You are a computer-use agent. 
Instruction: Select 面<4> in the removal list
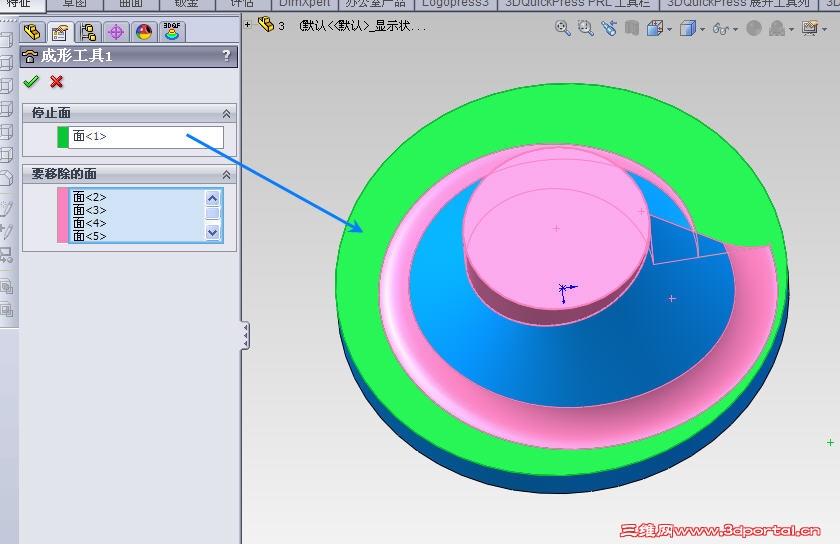(x=89, y=223)
